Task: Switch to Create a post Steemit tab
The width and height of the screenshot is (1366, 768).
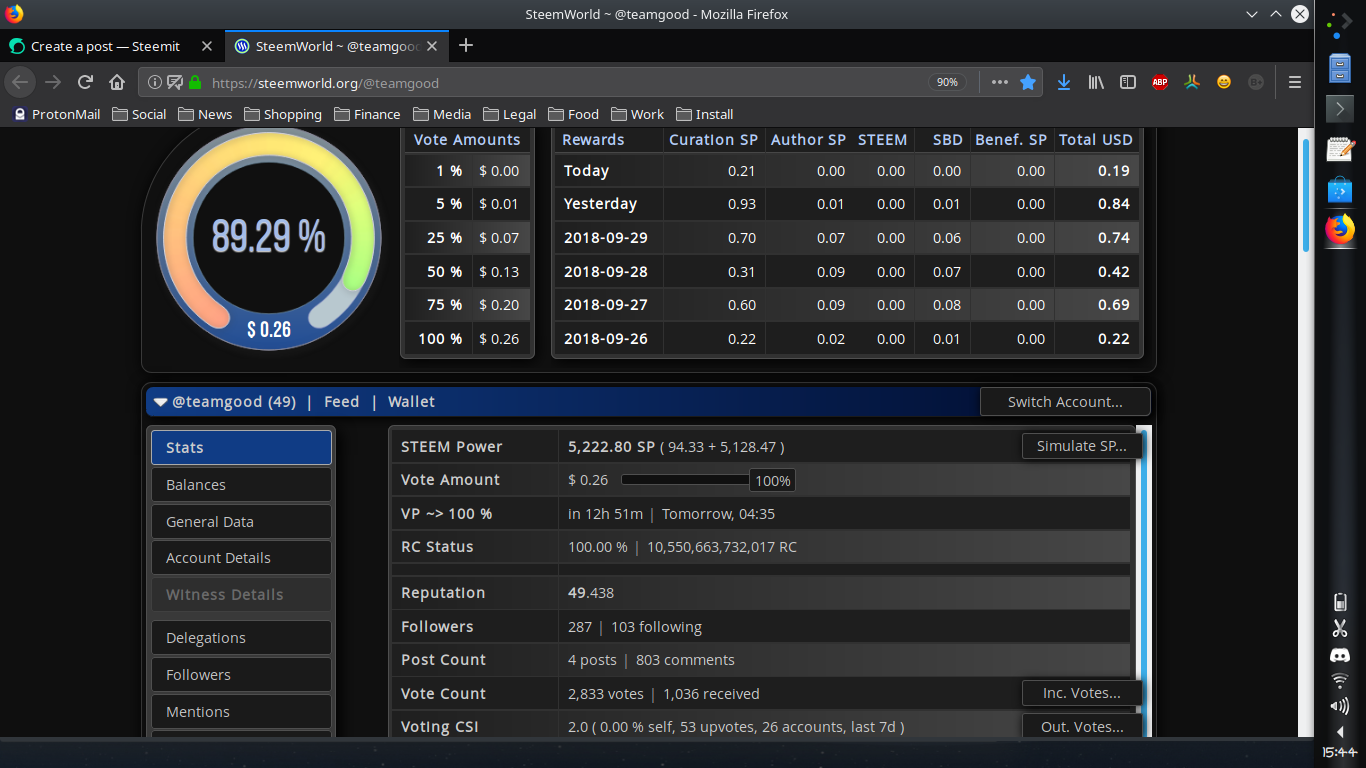Action: [105, 46]
